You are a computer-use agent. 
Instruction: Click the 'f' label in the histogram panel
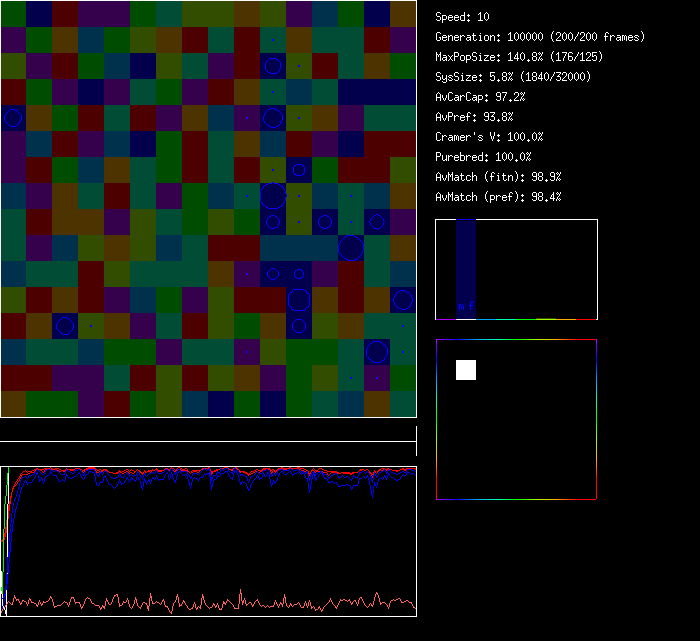(470, 306)
